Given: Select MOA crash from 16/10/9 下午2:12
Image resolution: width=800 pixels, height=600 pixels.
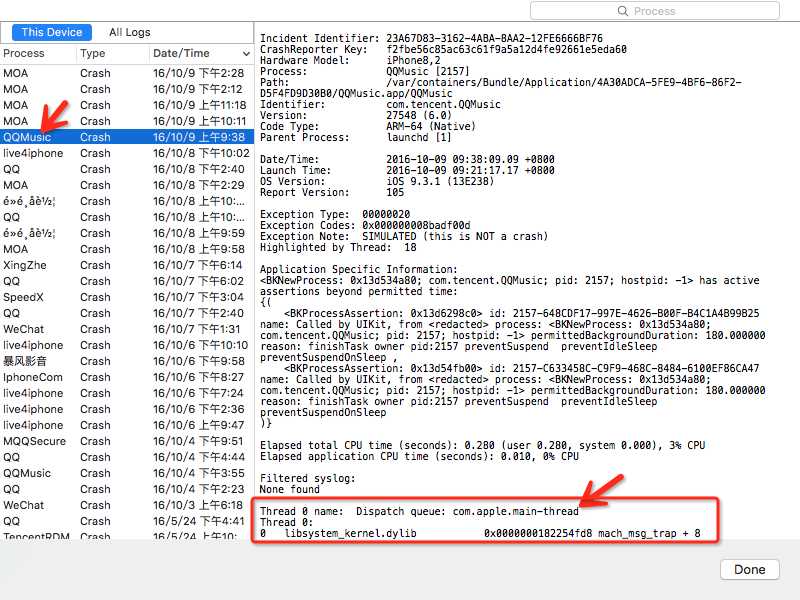Looking at the screenshot, I should pyautogui.click(x=127, y=89).
